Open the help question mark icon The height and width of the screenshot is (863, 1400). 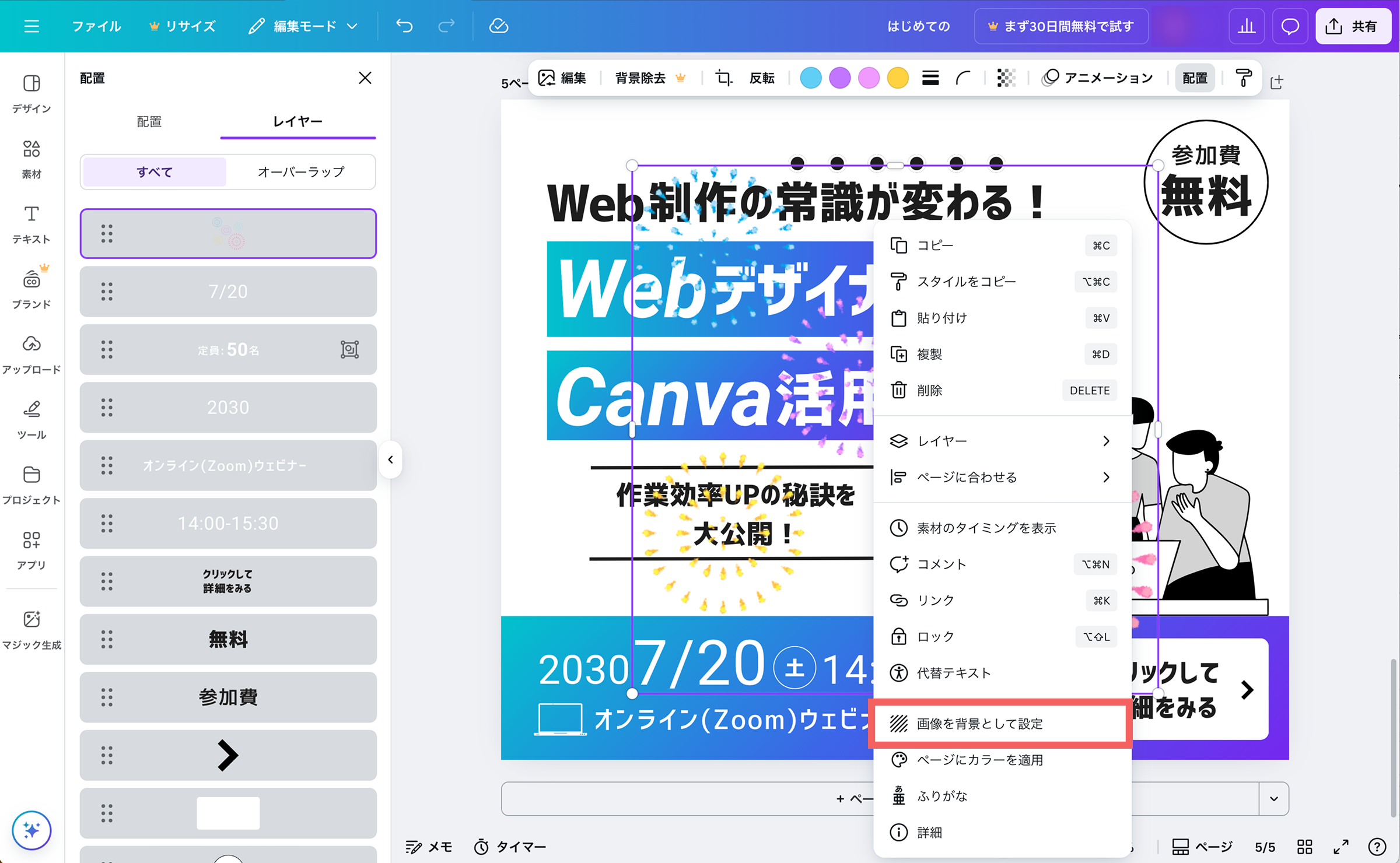[1377, 847]
